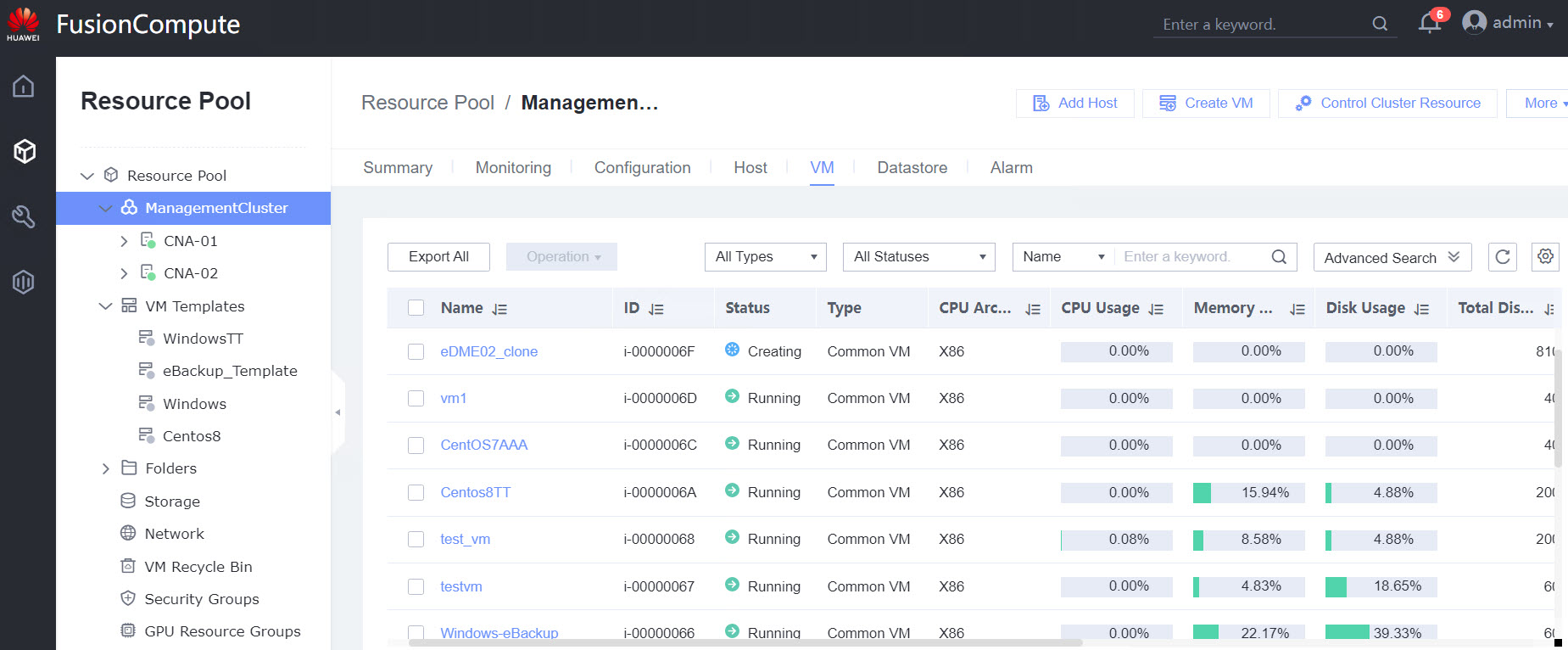The width and height of the screenshot is (1568, 650).
Task: Sort by CPU Usage sort icon
Action: point(1156,309)
